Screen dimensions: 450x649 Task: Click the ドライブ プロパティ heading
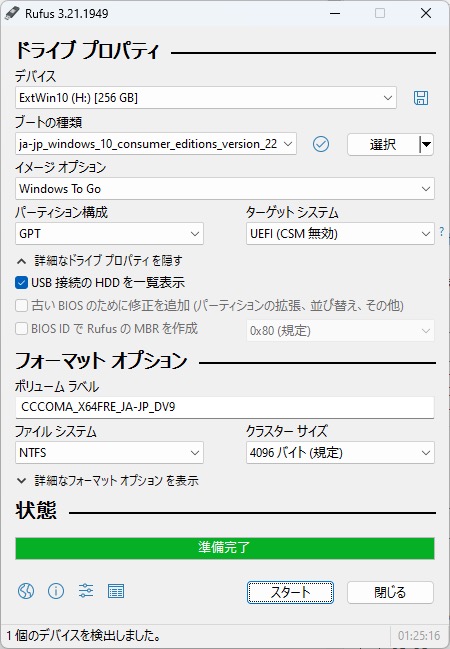[x=87, y=50]
